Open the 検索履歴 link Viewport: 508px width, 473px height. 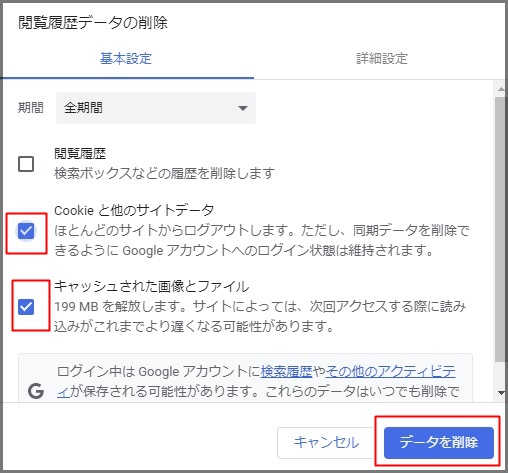pyautogui.click(x=286, y=371)
